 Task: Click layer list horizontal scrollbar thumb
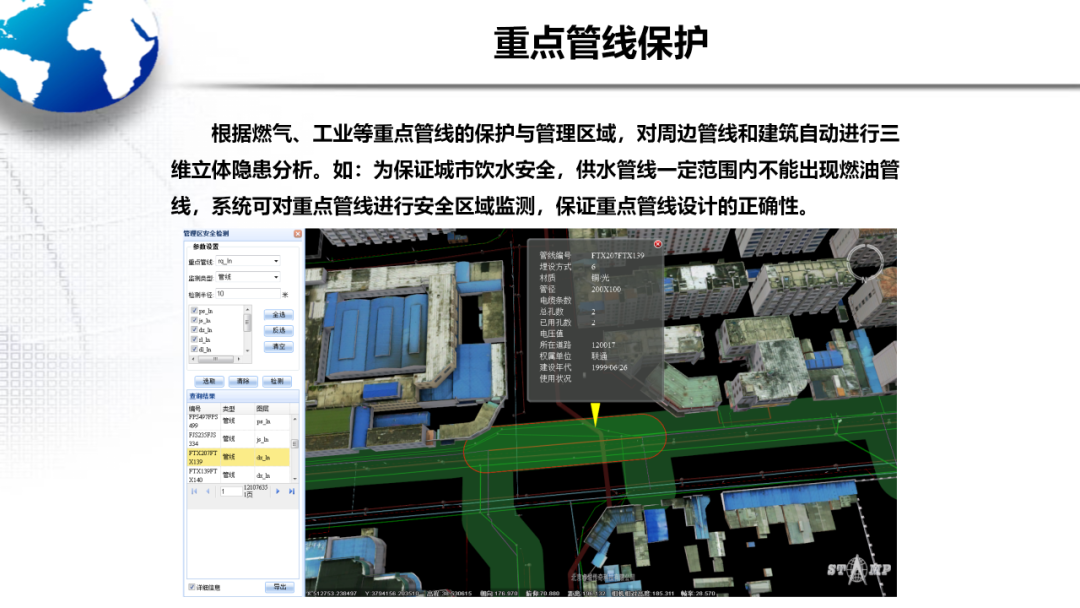215,359
